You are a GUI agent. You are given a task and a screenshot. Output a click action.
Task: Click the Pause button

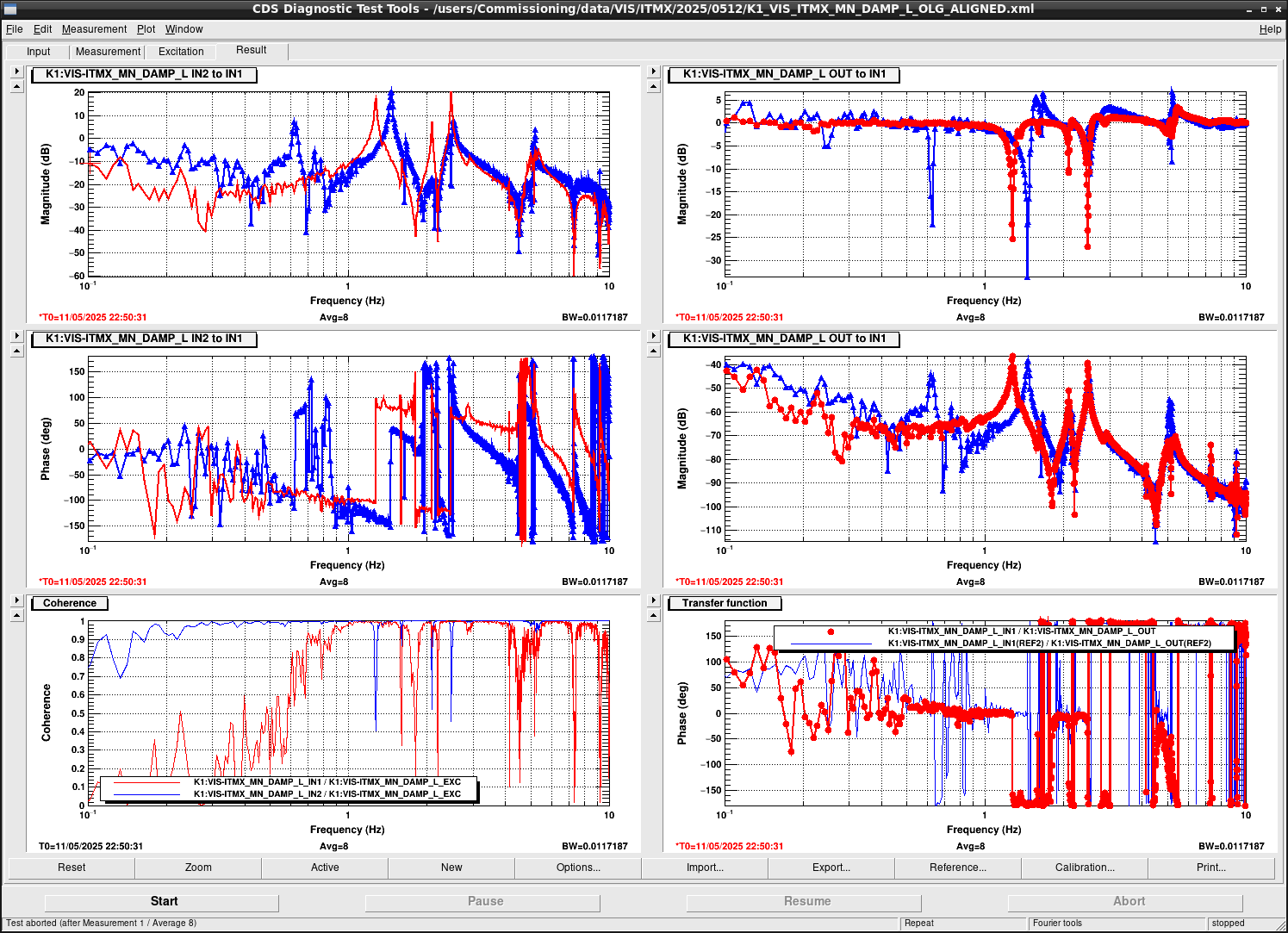(483, 901)
